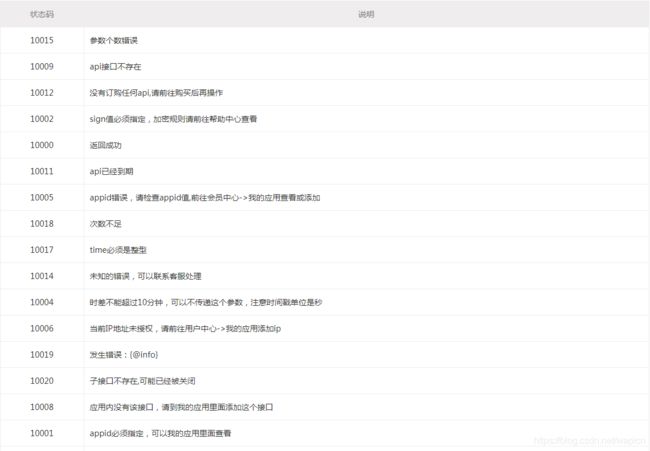Select the 返回成功 description

[x=106, y=145]
